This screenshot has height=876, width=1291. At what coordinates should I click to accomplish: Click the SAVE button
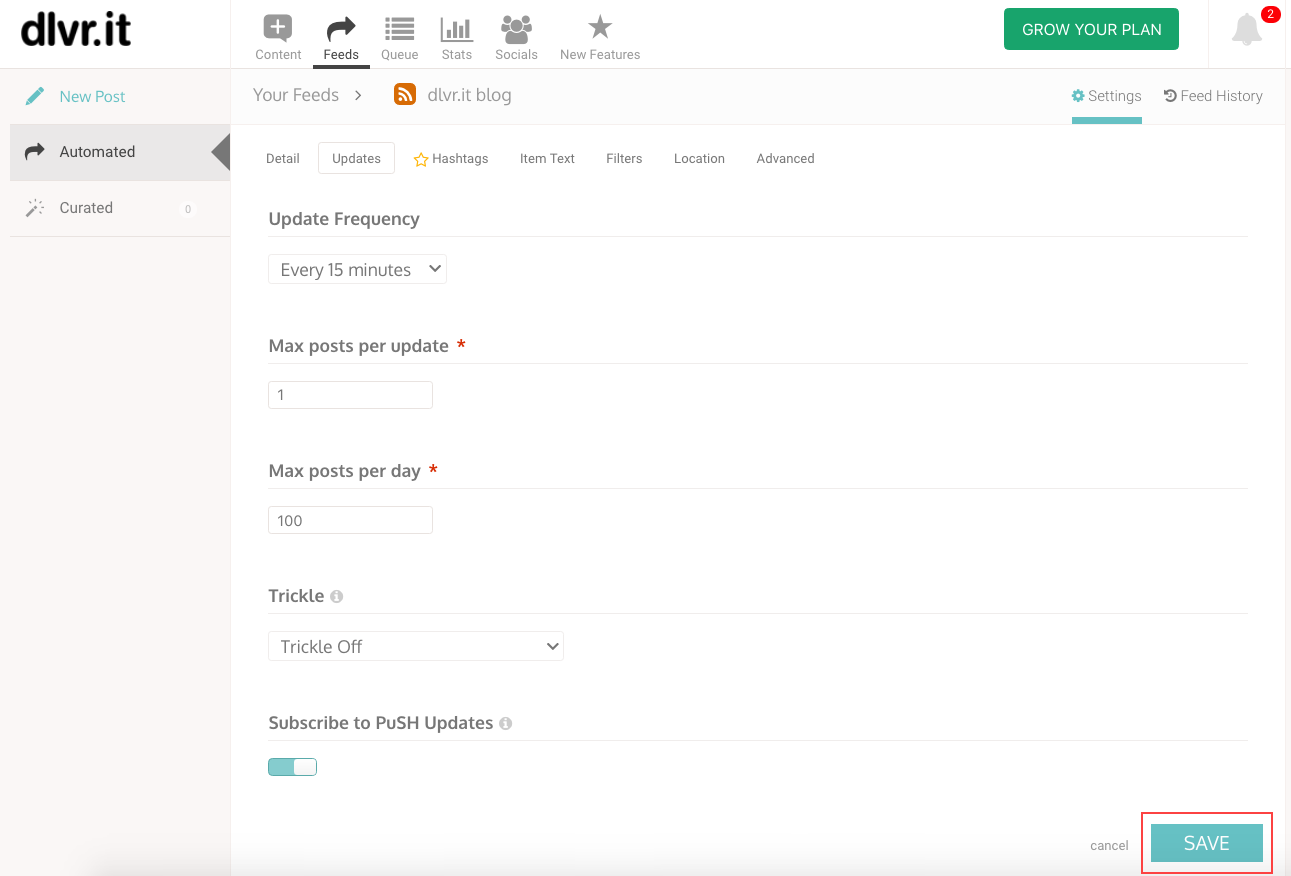tap(1206, 843)
